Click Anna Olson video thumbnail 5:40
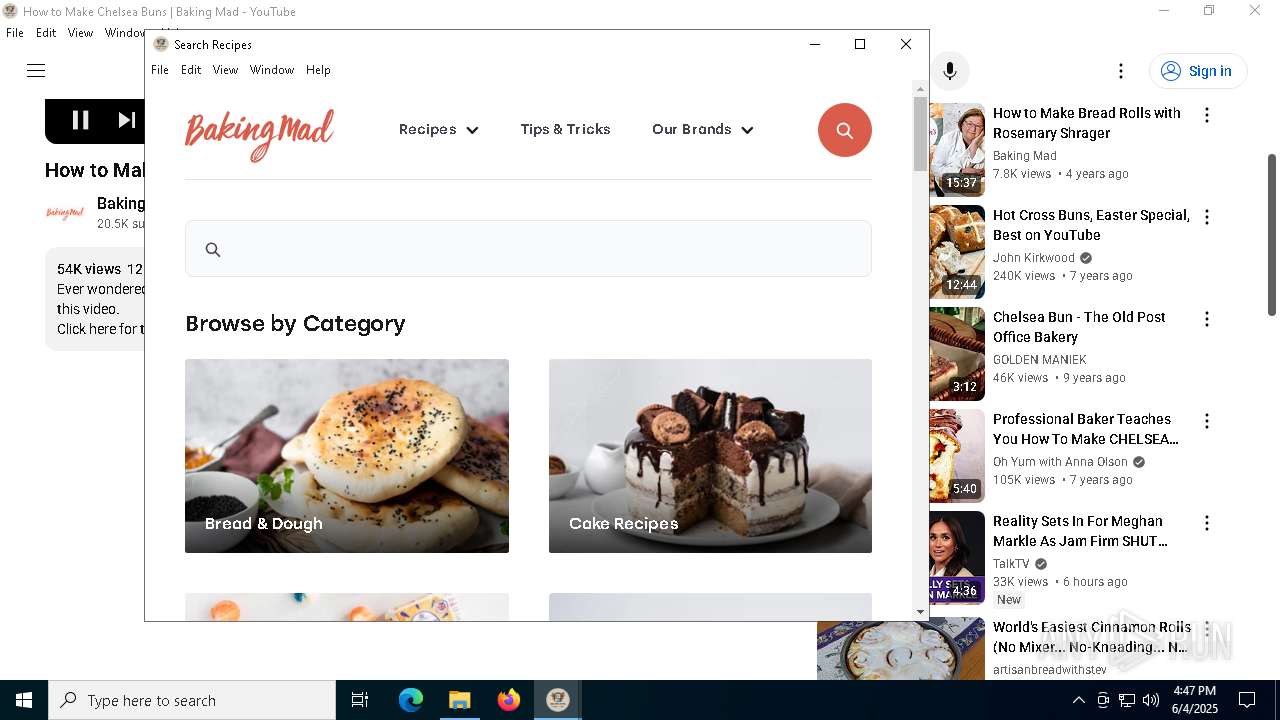Screen dimensions: 1280x720 tap(957, 456)
